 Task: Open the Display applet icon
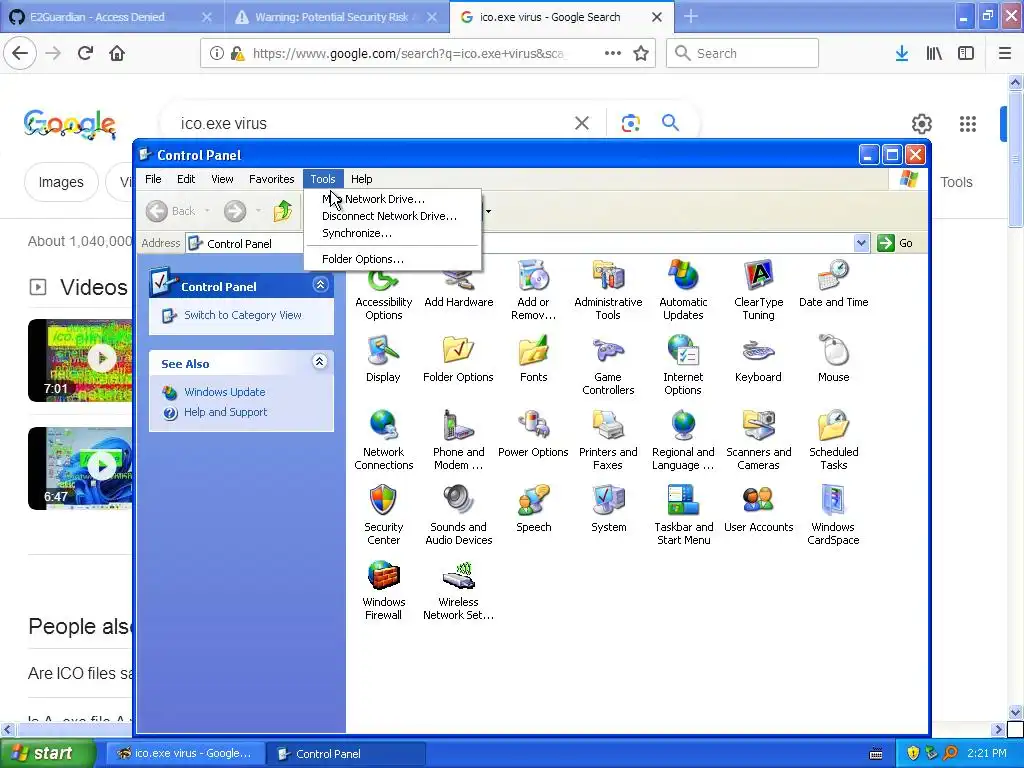(x=383, y=359)
